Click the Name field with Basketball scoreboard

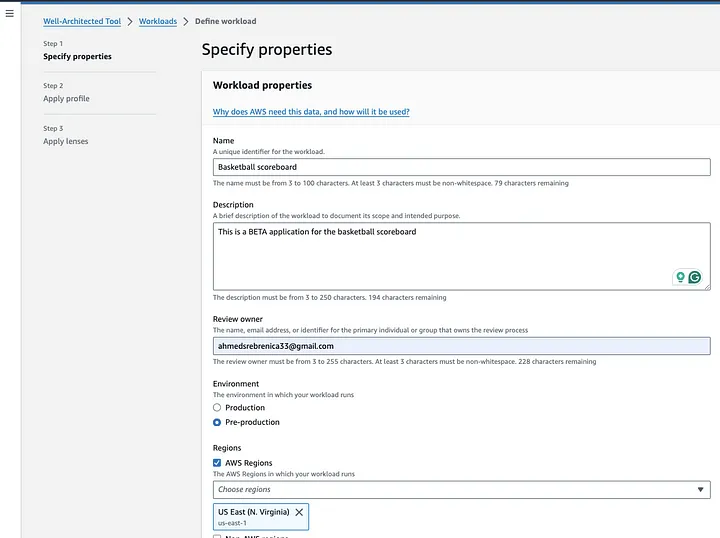pyautogui.click(x=461, y=167)
